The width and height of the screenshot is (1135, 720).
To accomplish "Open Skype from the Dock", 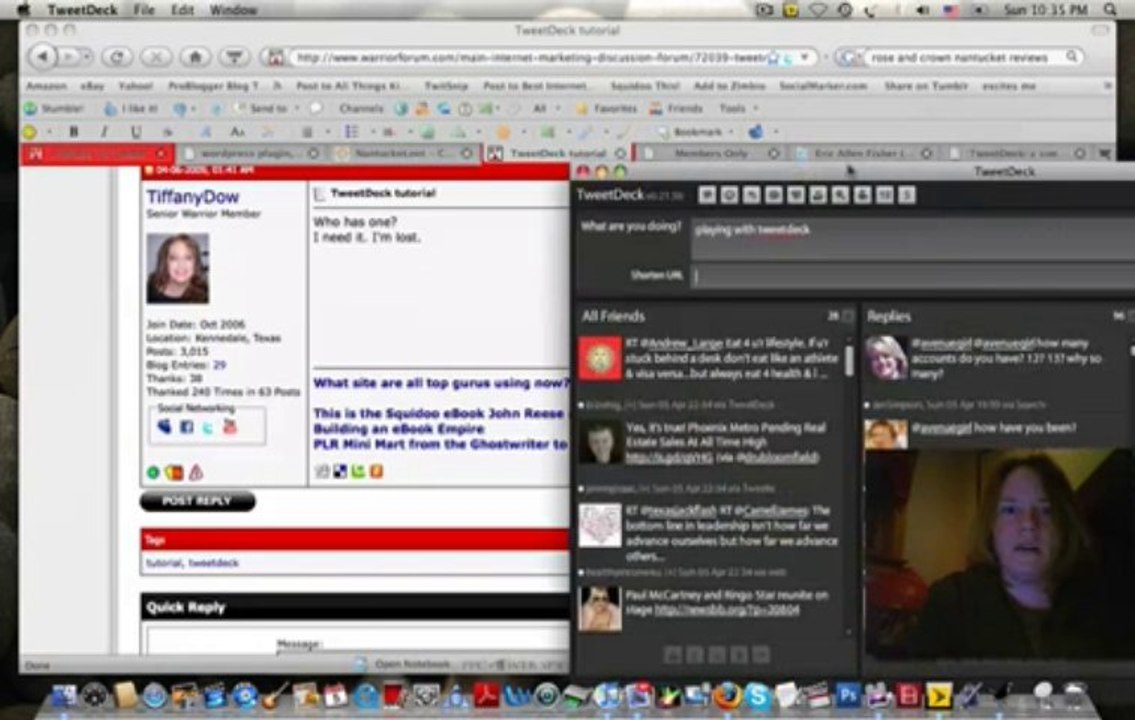I will pyautogui.click(x=758, y=695).
